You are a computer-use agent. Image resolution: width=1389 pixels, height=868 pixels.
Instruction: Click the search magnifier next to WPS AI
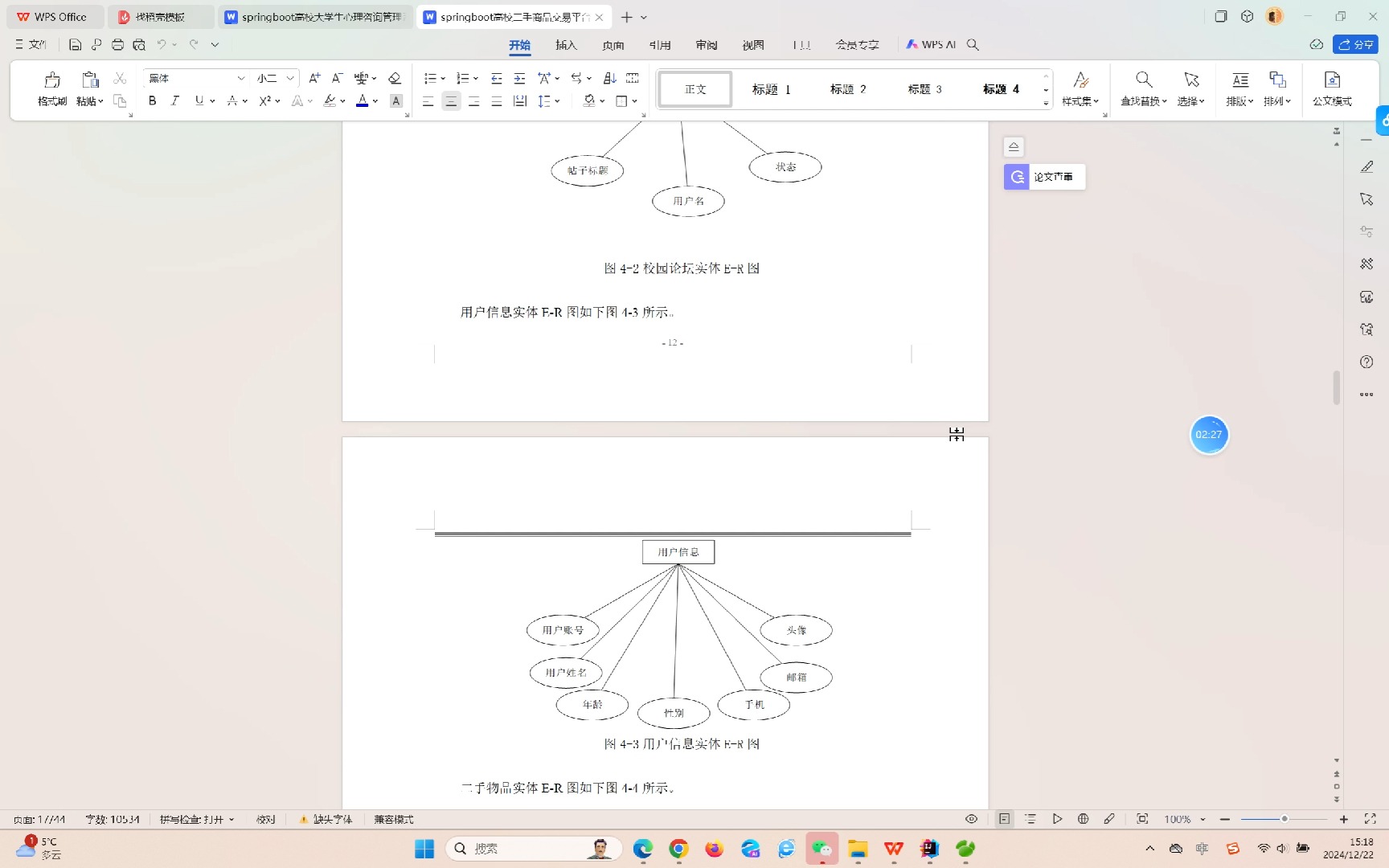tap(973, 45)
